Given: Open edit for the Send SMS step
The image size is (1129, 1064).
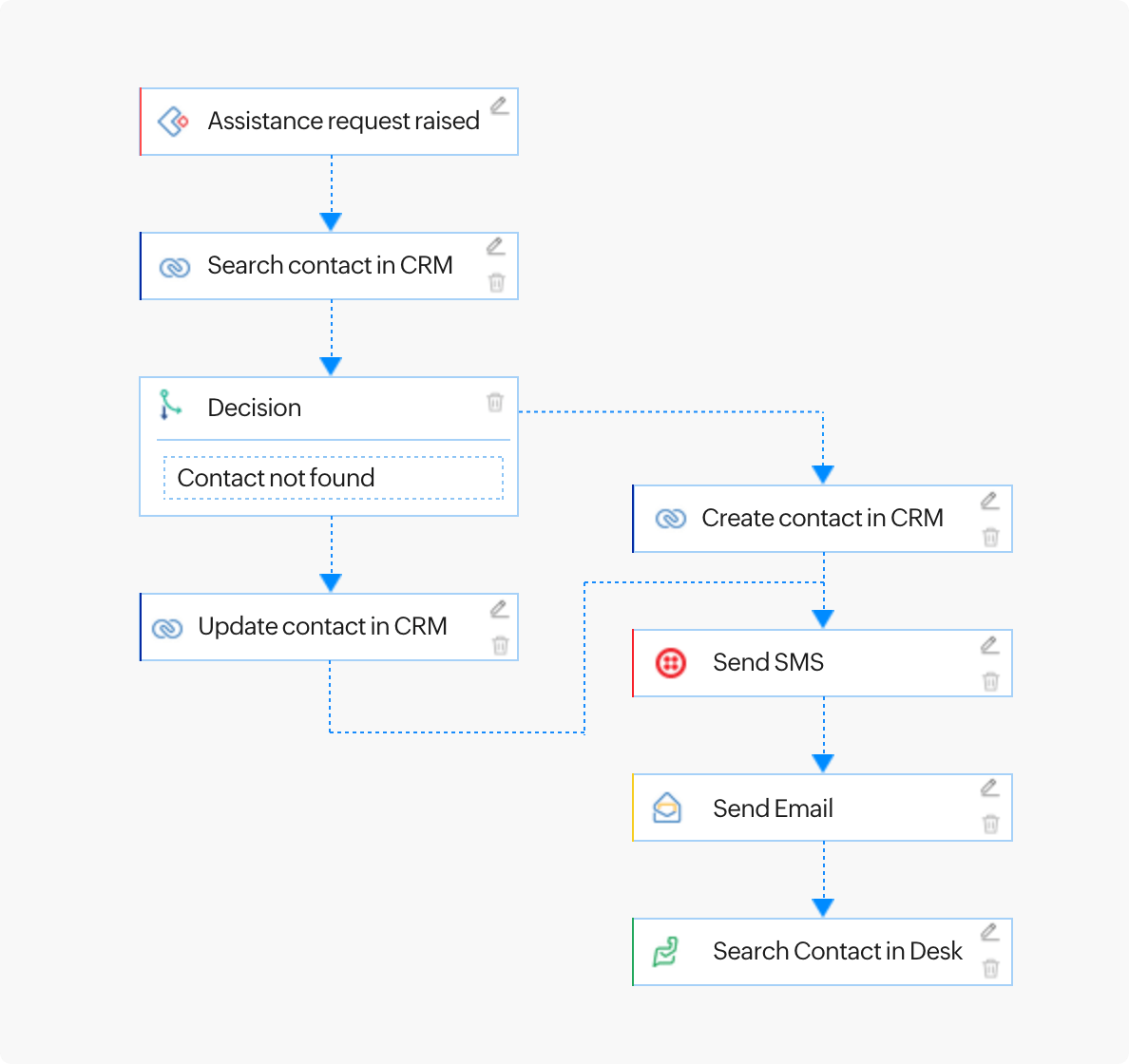Looking at the screenshot, I should [989, 646].
